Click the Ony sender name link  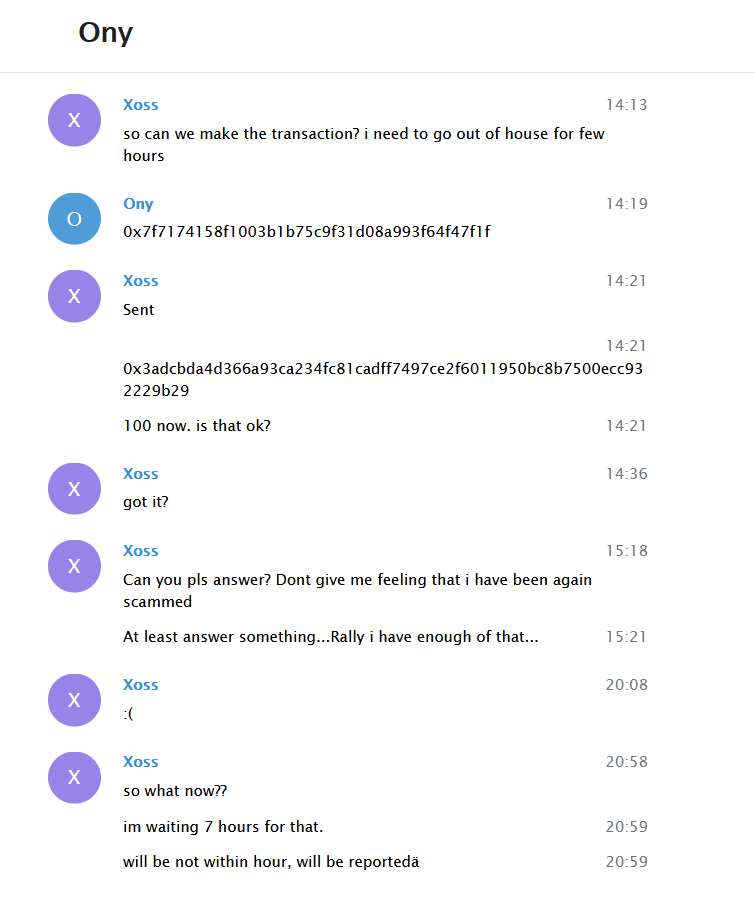point(138,204)
